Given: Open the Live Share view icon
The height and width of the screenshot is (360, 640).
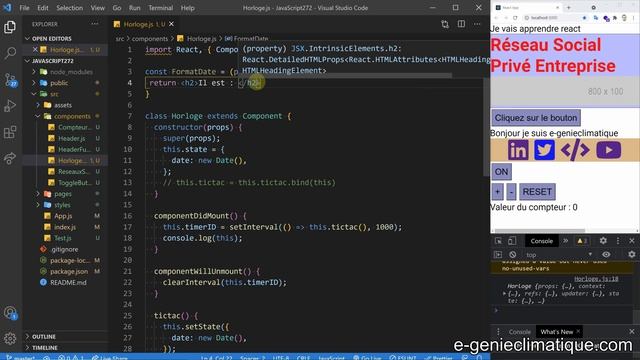Looking at the screenshot, I should click(x=10, y=158).
